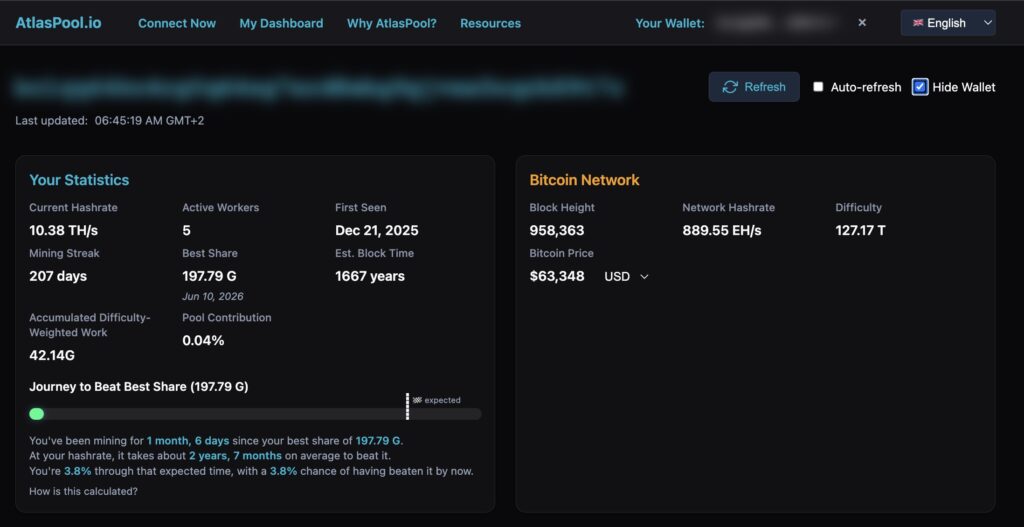Image resolution: width=1024 pixels, height=527 pixels.
Task: Open the Connect Now page
Action: [x=177, y=23]
